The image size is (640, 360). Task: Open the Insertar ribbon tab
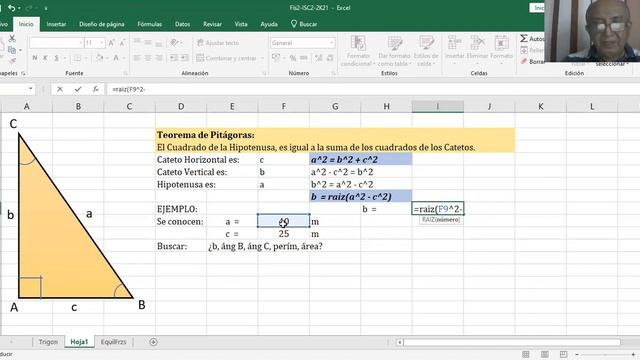coord(56,24)
